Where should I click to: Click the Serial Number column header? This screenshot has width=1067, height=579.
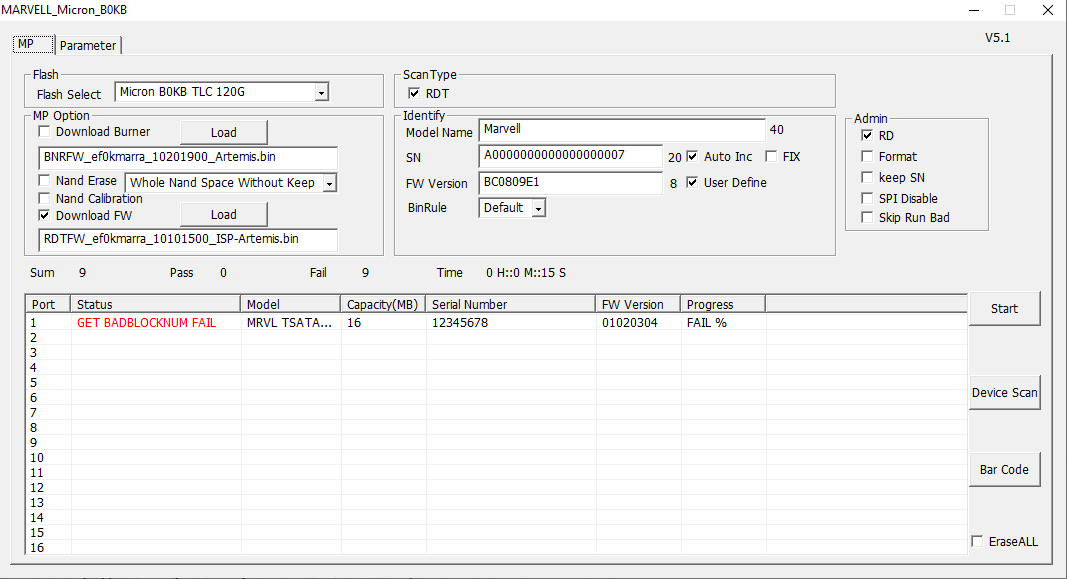[511, 304]
